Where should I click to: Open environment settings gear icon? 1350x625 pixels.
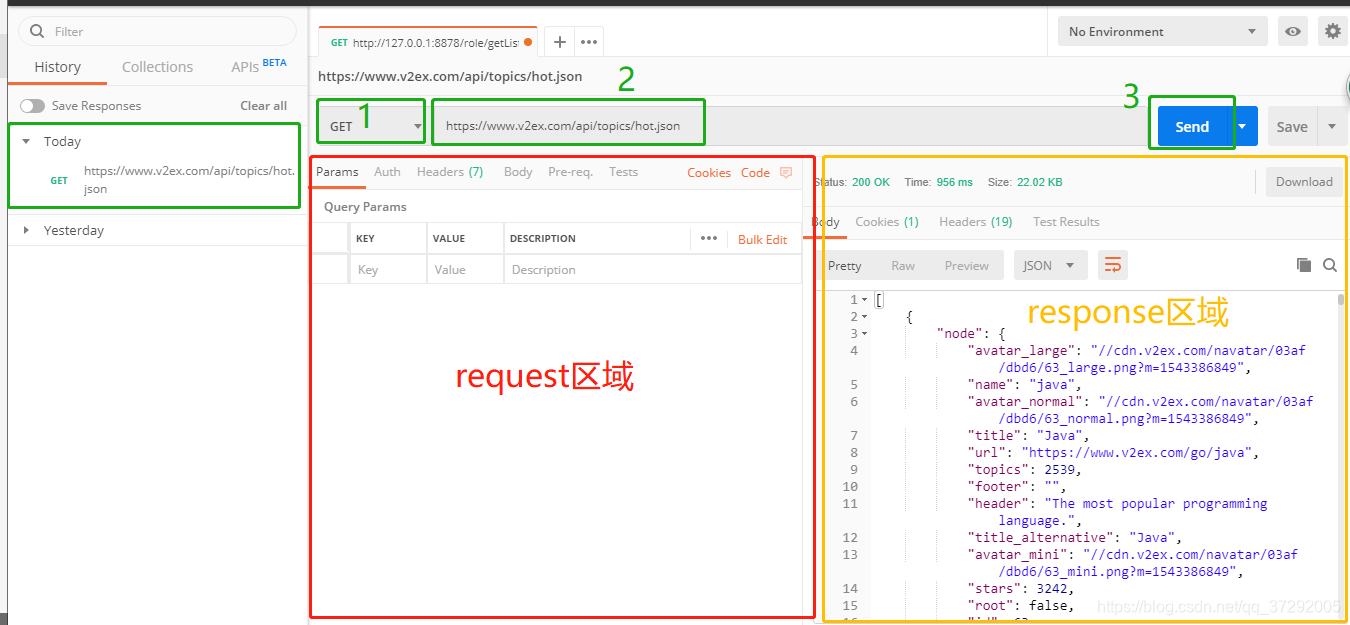click(x=1332, y=32)
